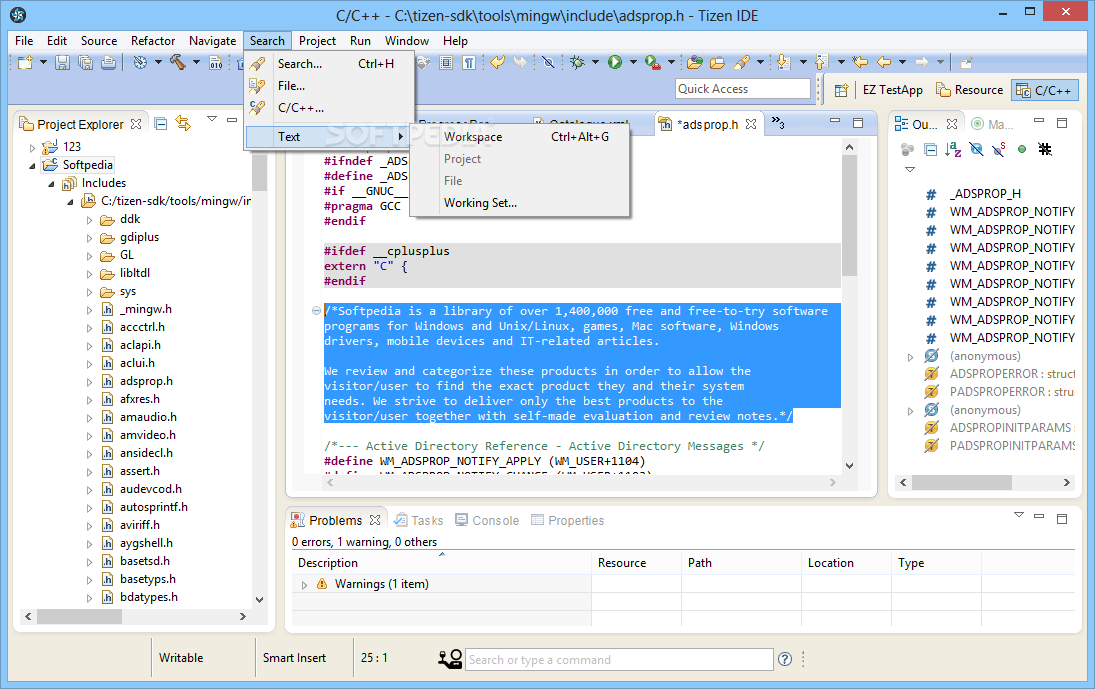Click the Search or type a command field
This screenshot has width=1095, height=689.
[x=619, y=660]
